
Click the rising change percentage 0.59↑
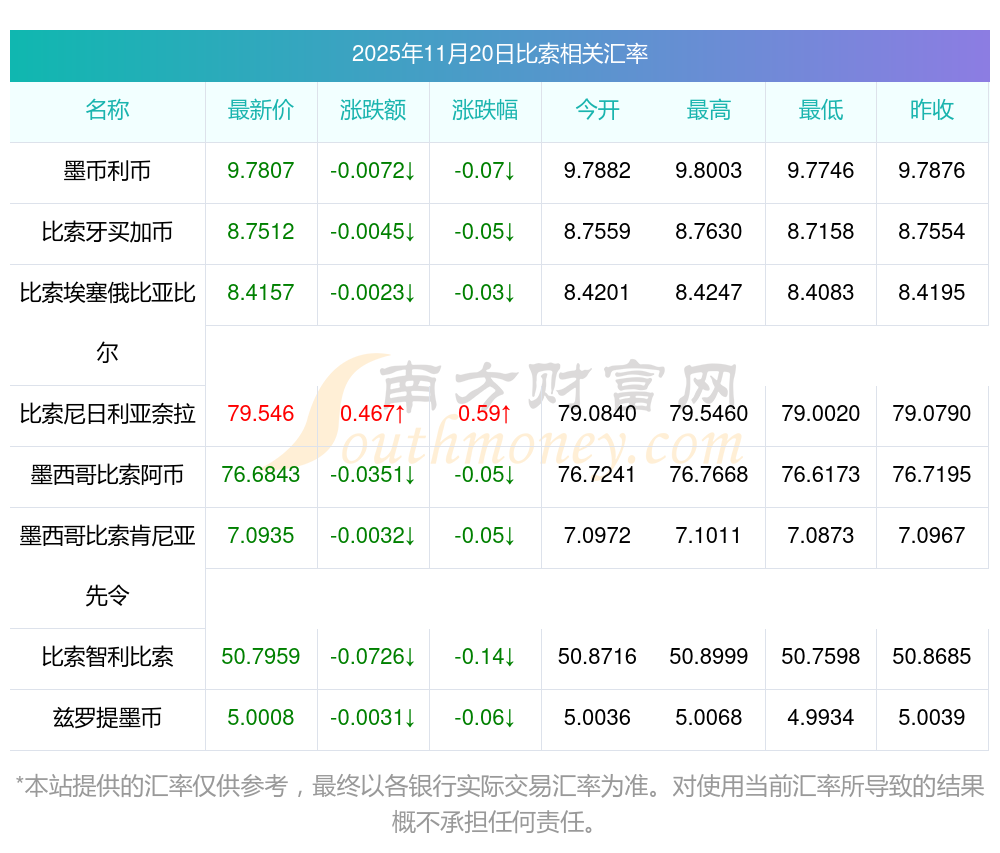point(485,413)
